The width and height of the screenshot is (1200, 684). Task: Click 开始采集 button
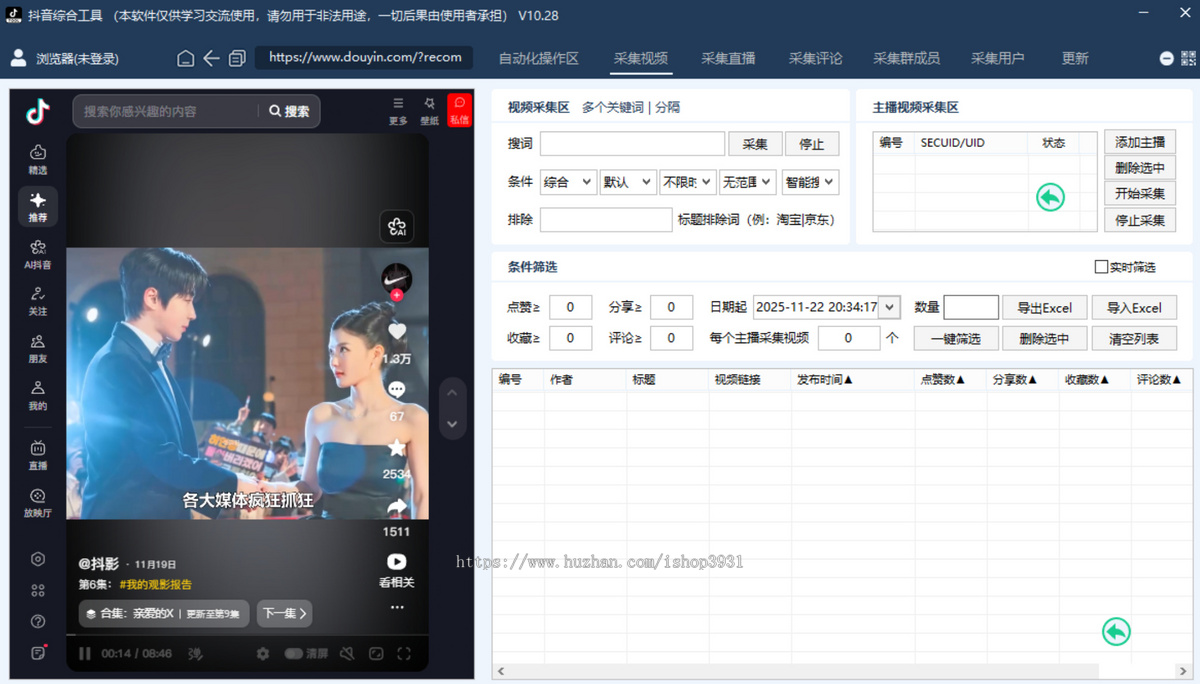tap(1140, 194)
